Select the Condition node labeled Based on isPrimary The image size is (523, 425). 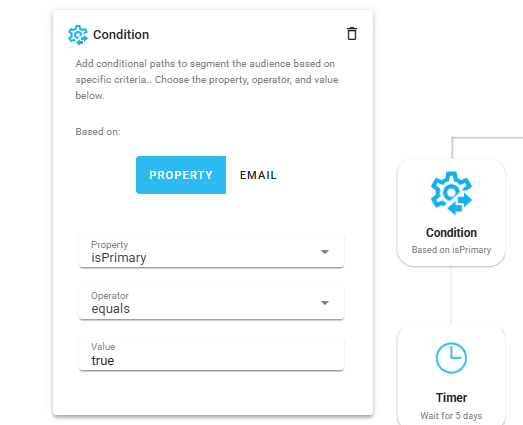[x=451, y=212]
